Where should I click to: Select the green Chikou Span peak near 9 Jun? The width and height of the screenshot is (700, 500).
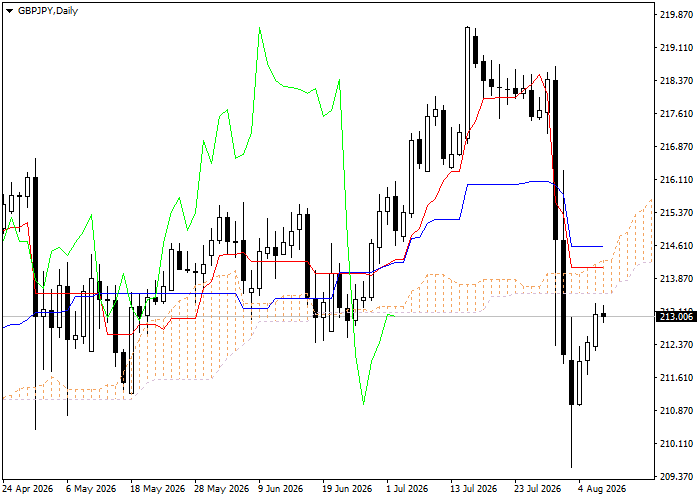(x=260, y=29)
